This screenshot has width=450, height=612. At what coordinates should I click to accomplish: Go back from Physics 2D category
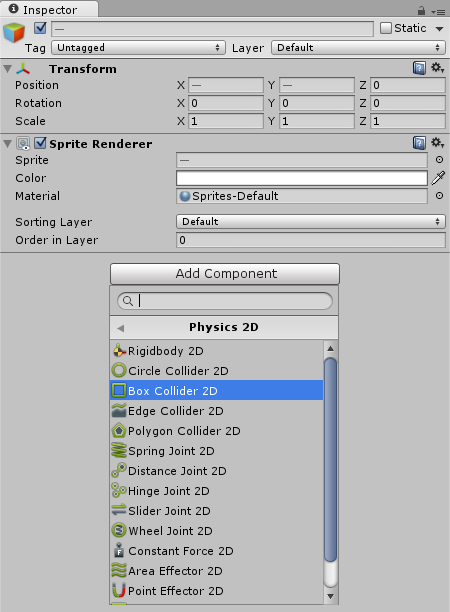point(121,328)
